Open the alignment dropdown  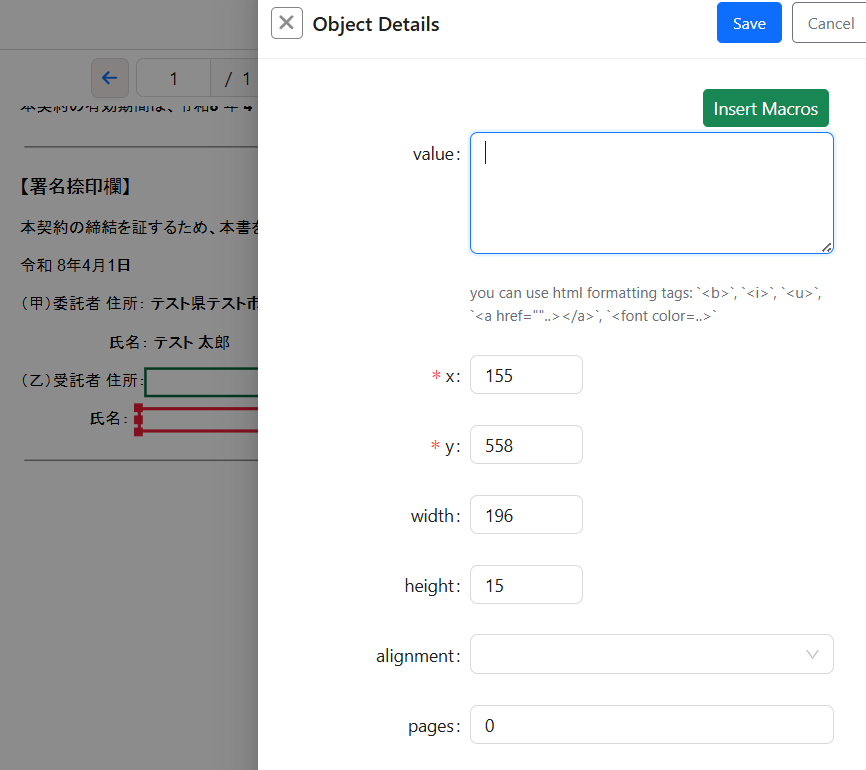coord(640,655)
